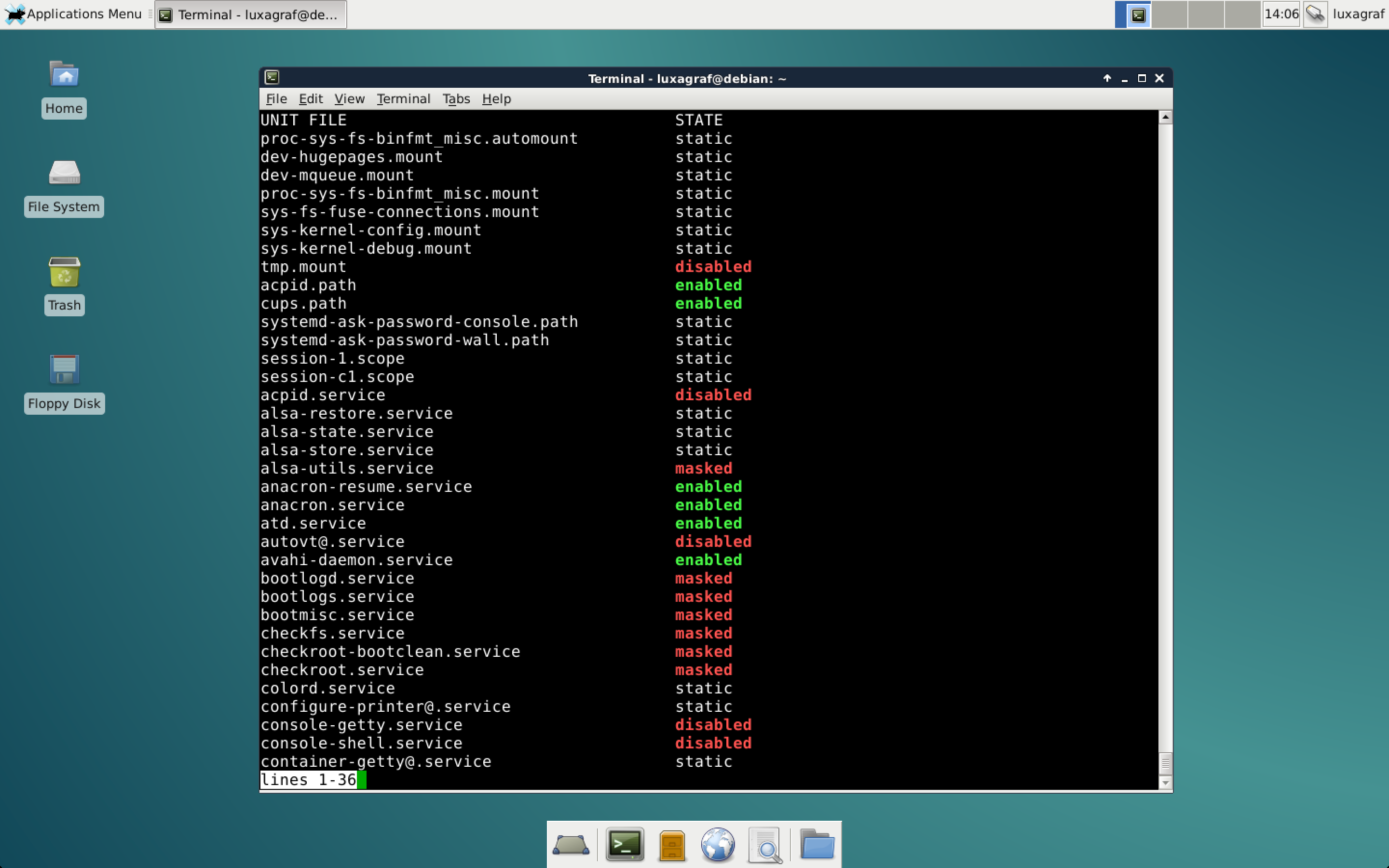Click the Terminal window button in the taskbar

(250, 14)
